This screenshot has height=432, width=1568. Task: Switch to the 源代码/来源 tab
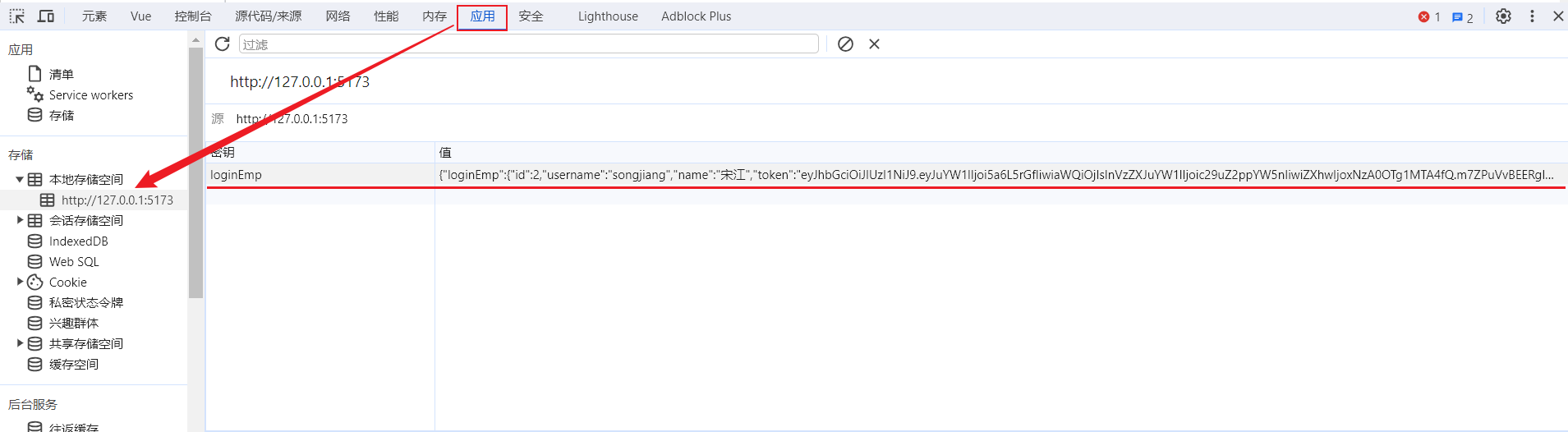pos(269,16)
